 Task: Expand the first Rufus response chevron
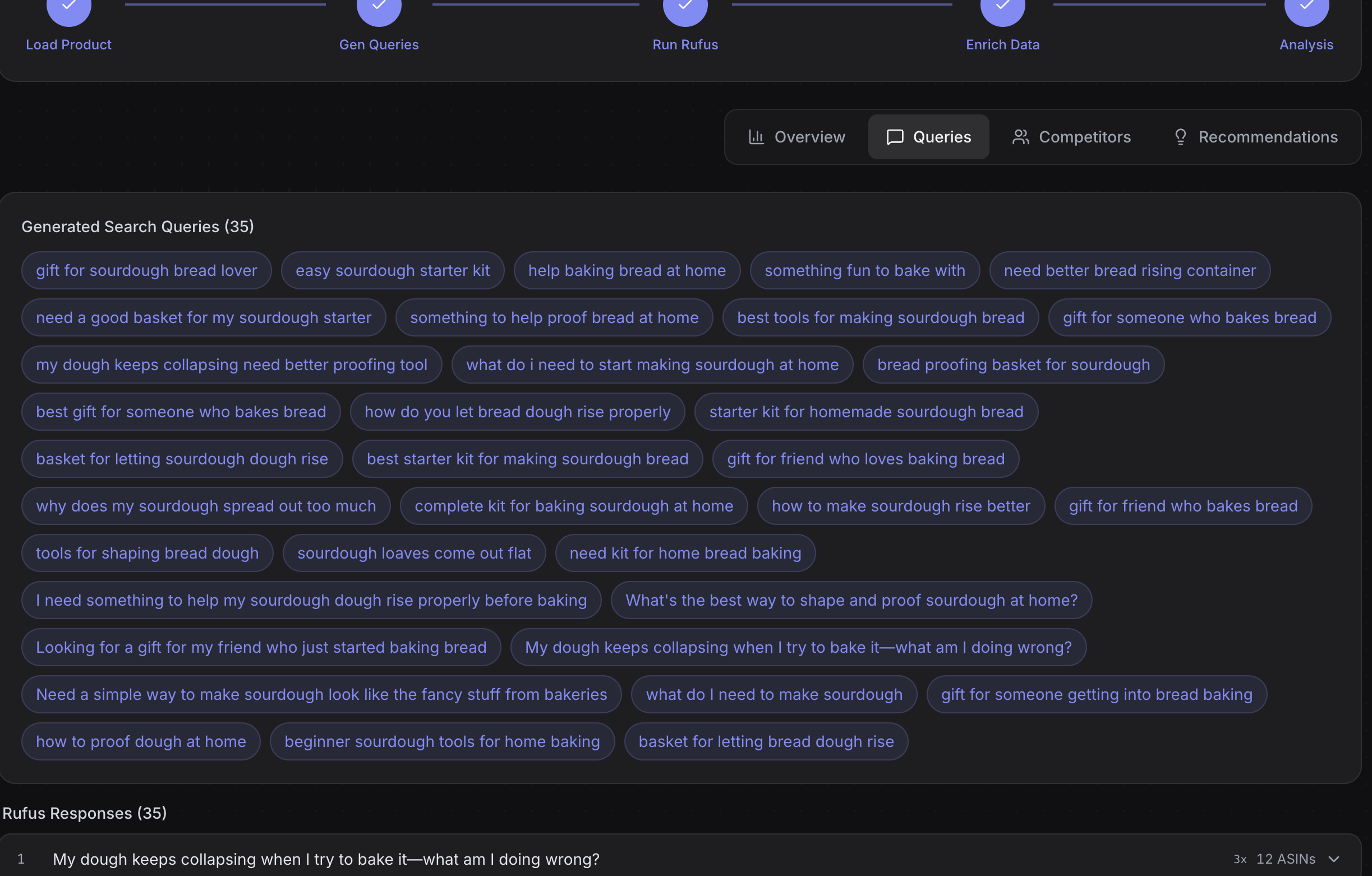[1333, 859]
